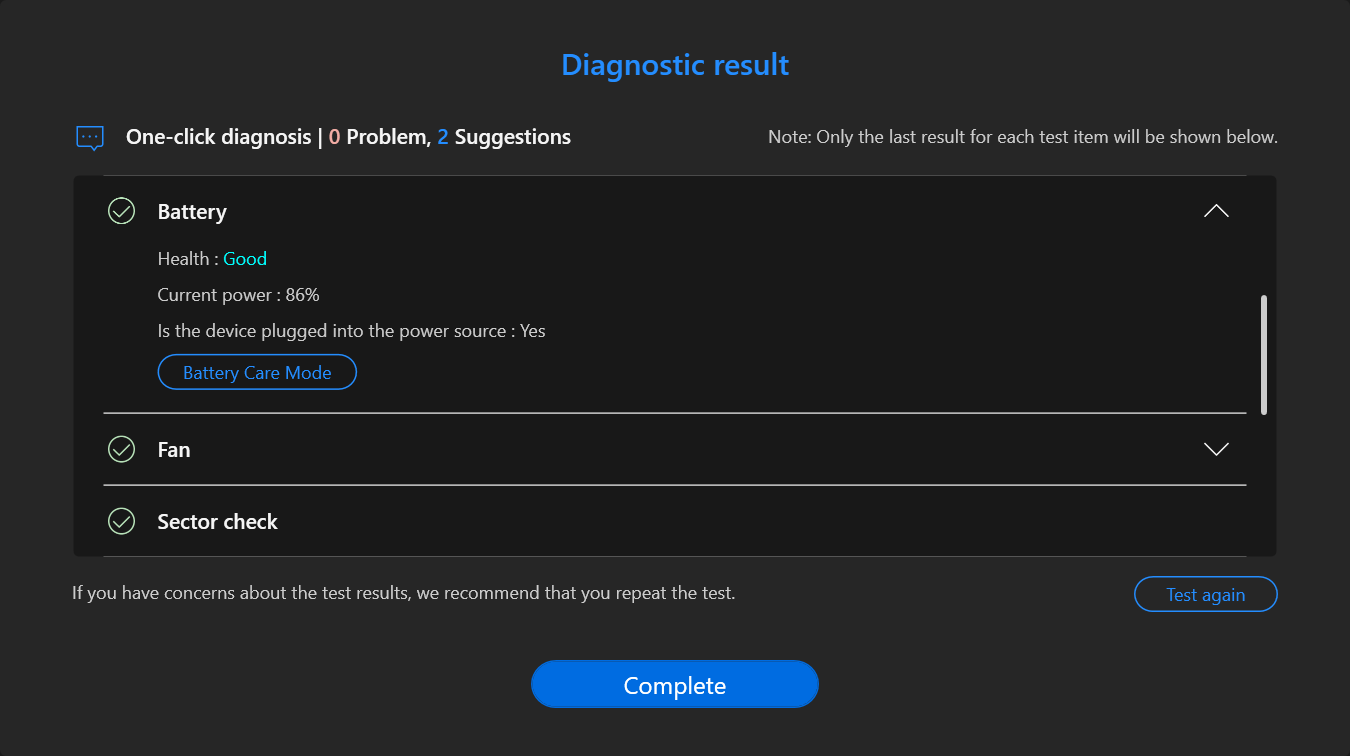Click the Diagnostic result heading
1350x756 pixels.
pos(675,65)
